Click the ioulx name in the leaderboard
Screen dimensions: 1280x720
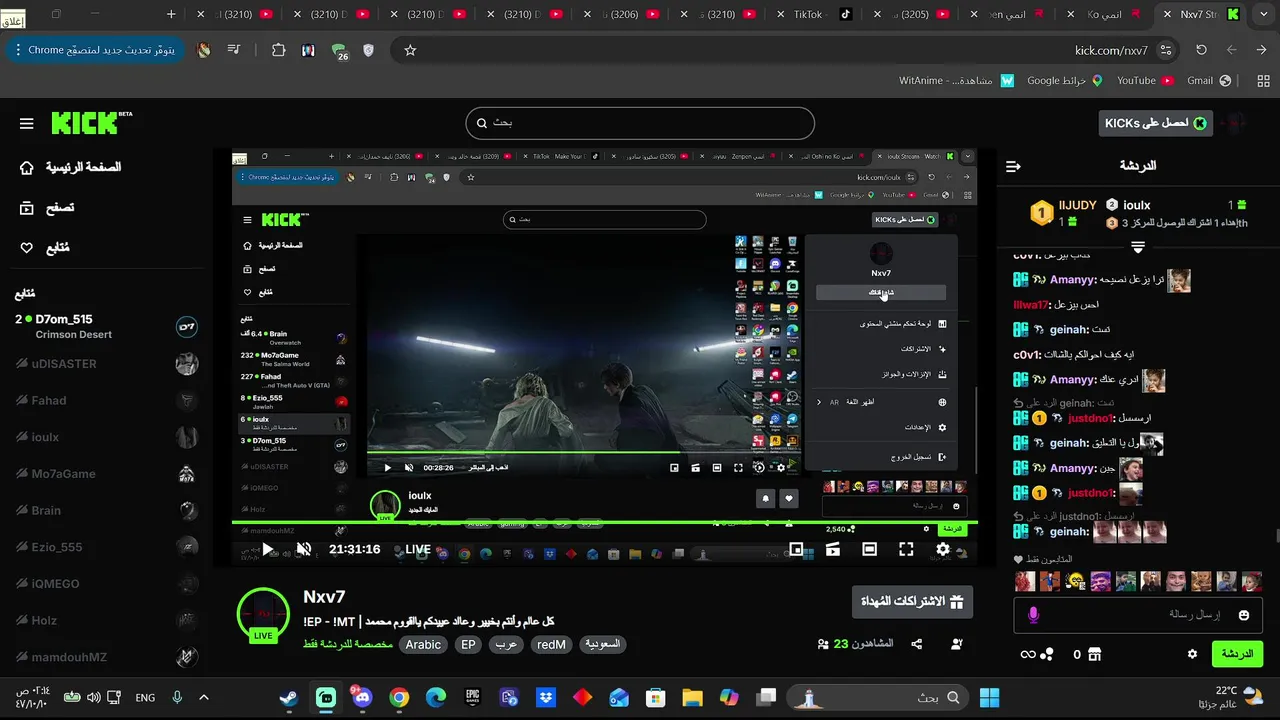click(1136, 205)
